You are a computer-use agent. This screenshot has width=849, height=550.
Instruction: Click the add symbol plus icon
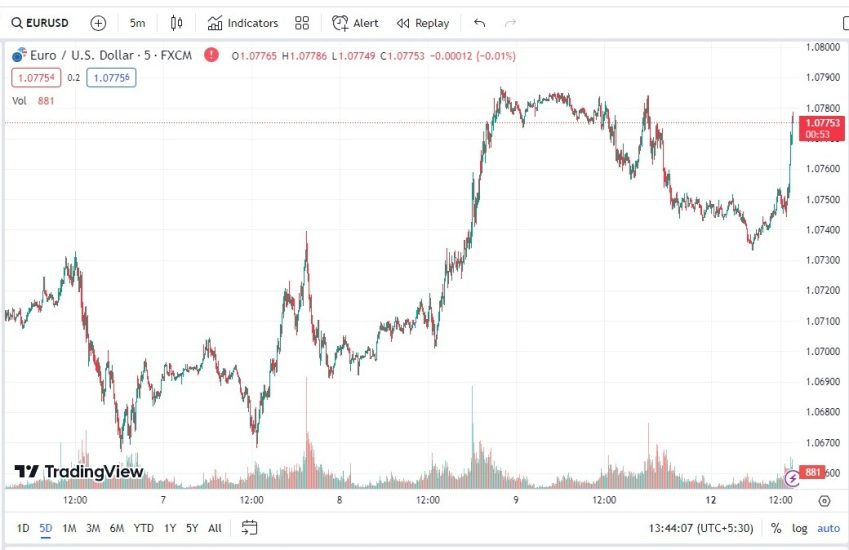pyautogui.click(x=98, y=23)
